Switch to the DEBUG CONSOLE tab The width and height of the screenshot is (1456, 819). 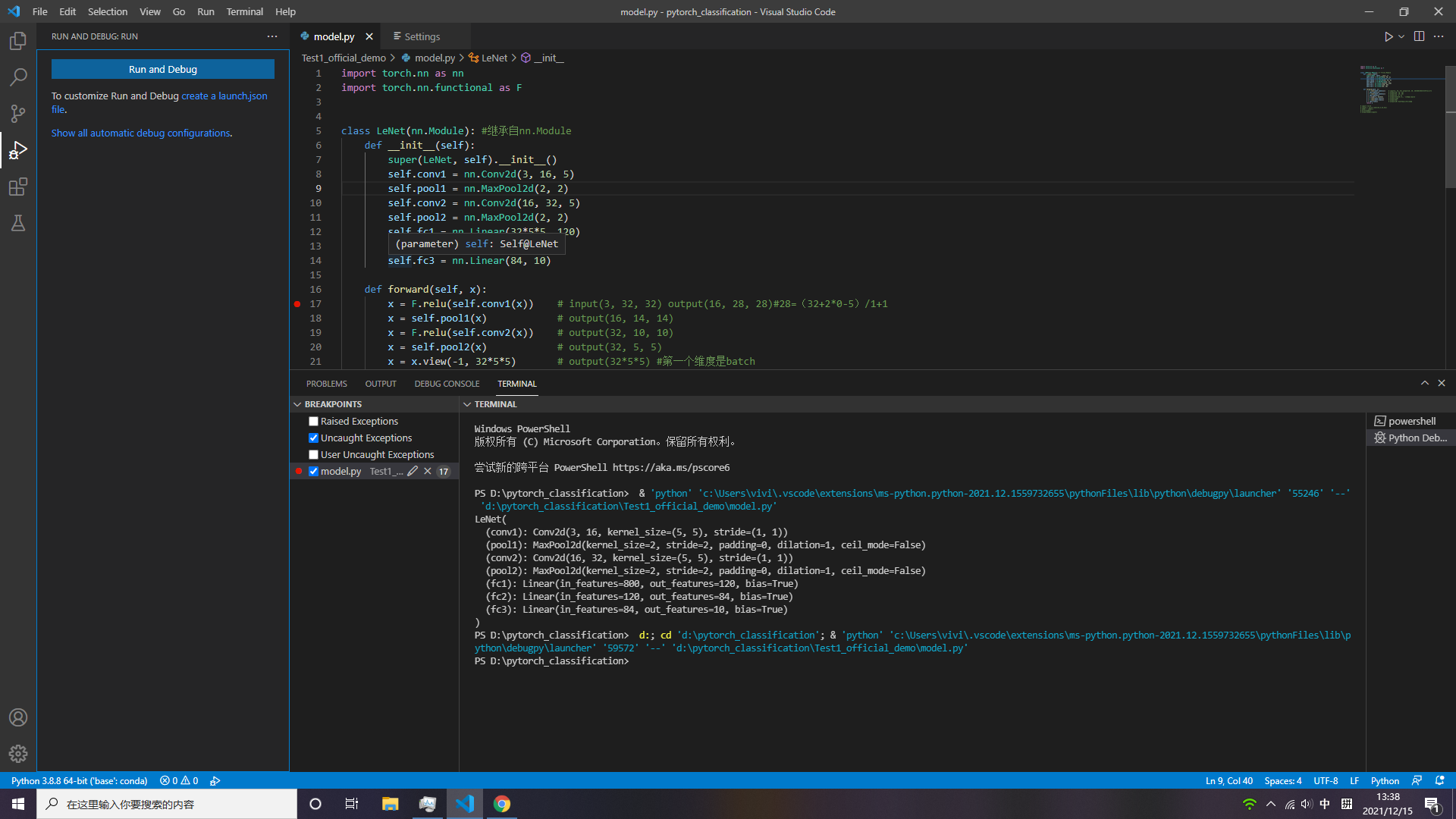(x=447, y=384)
